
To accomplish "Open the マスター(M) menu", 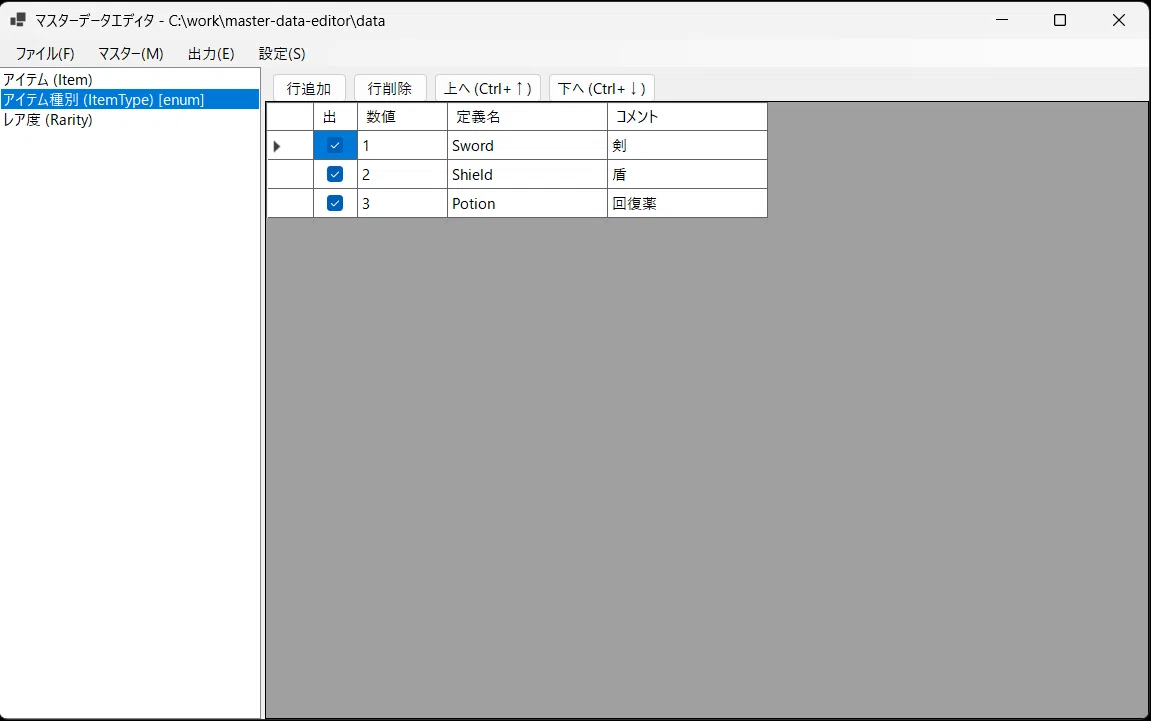I will coord(131,54).
